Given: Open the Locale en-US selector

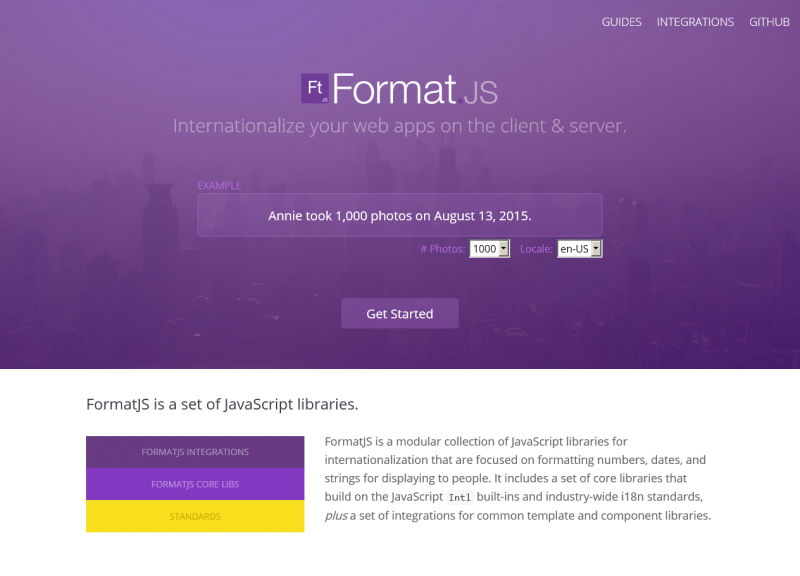Looking at the screenshot, I should (x=580, y=249).
